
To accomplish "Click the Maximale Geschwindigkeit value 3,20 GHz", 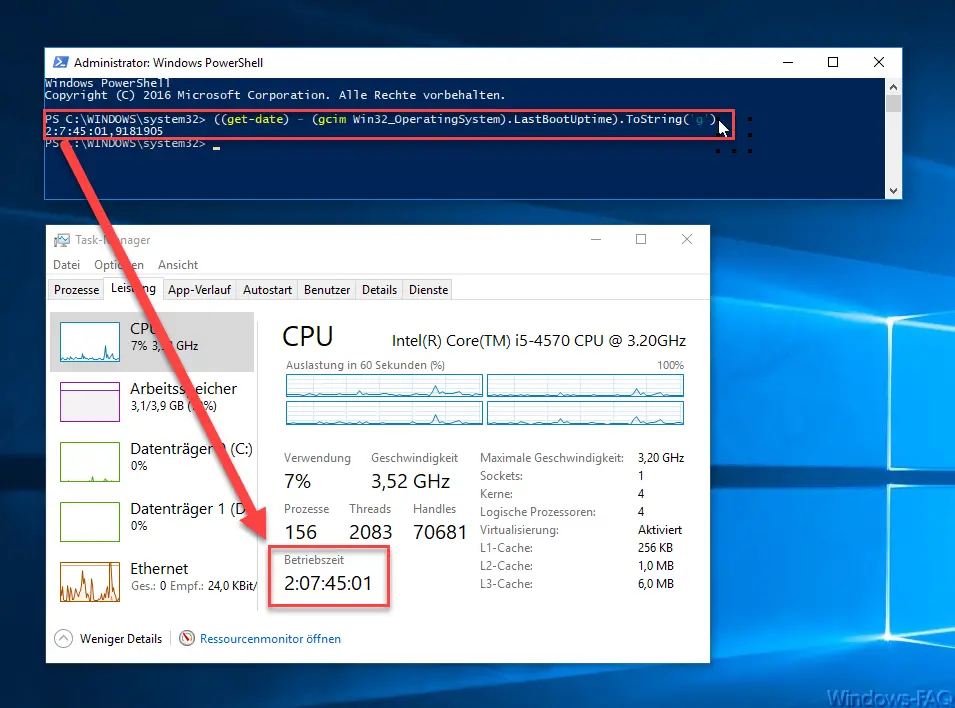I will (661, 458).
